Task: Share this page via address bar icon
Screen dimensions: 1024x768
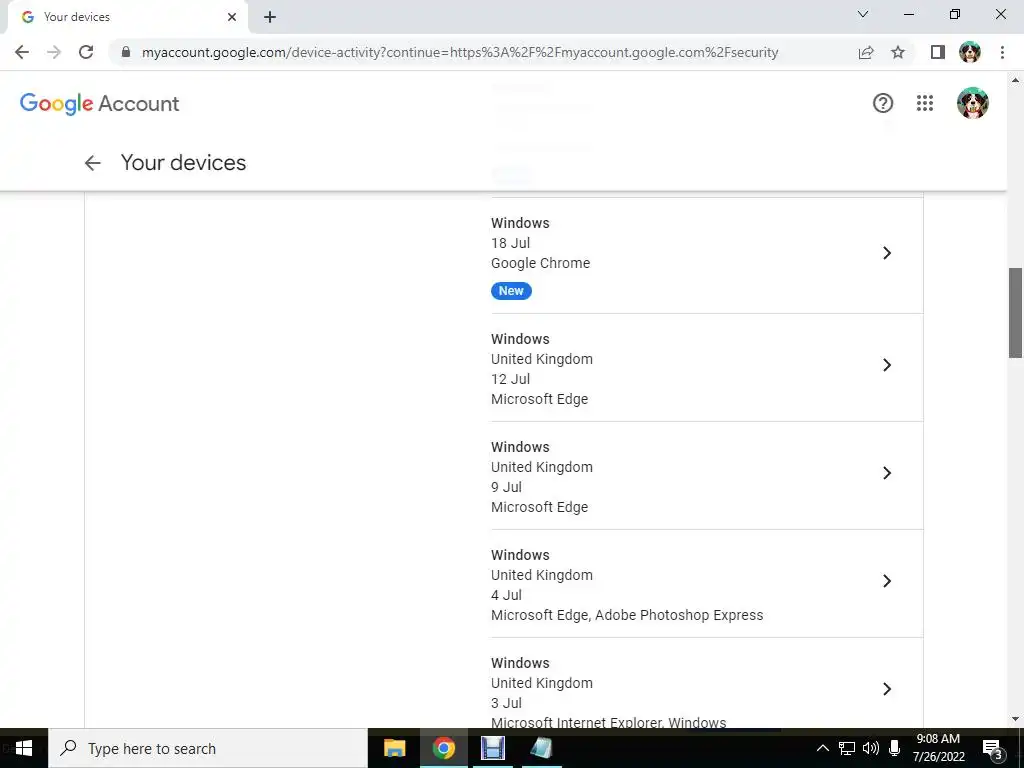Action: pyautogui.click(x=866, y=52)
